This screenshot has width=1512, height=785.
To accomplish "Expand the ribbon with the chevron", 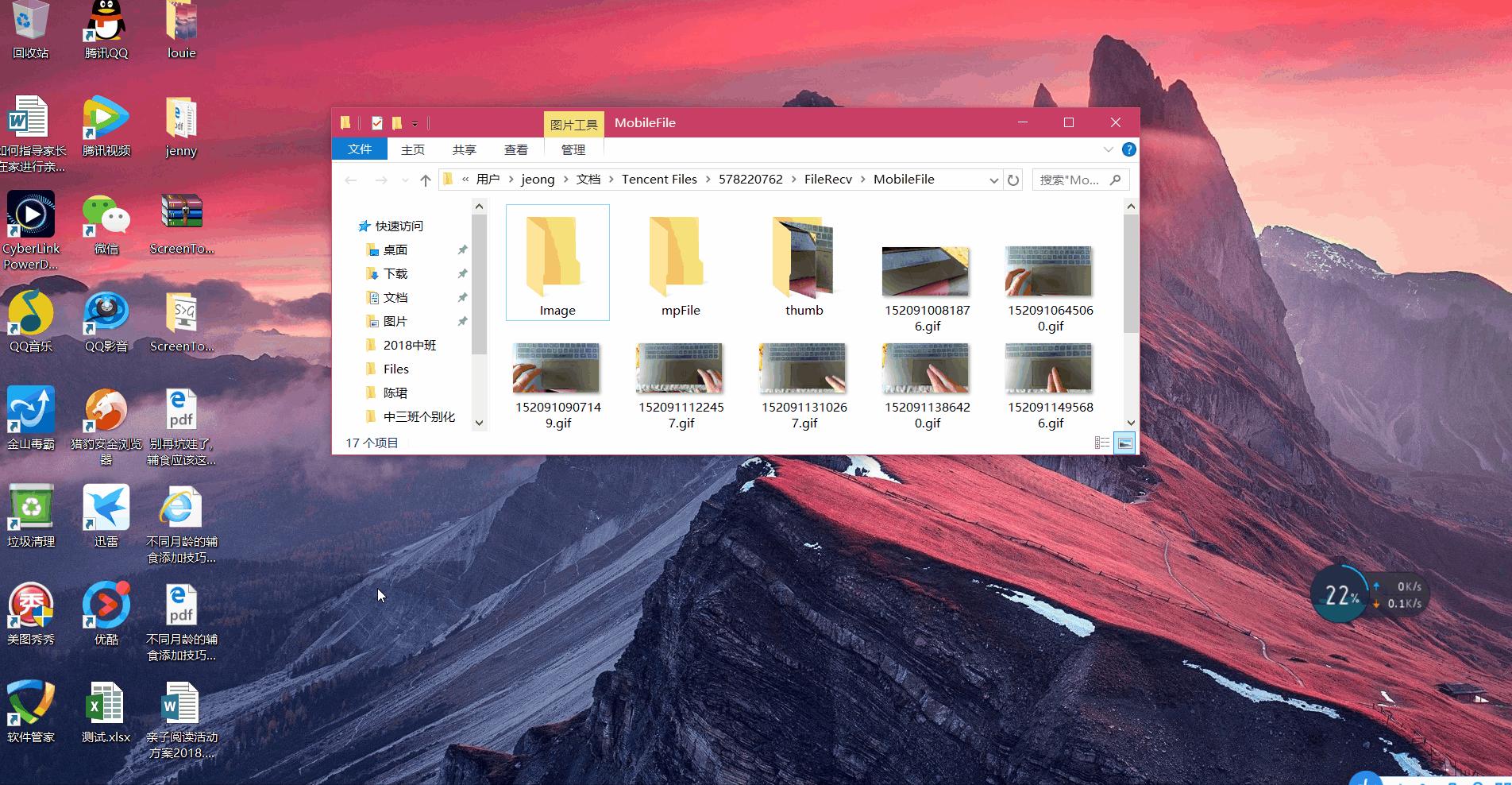I will (1109, 150).
